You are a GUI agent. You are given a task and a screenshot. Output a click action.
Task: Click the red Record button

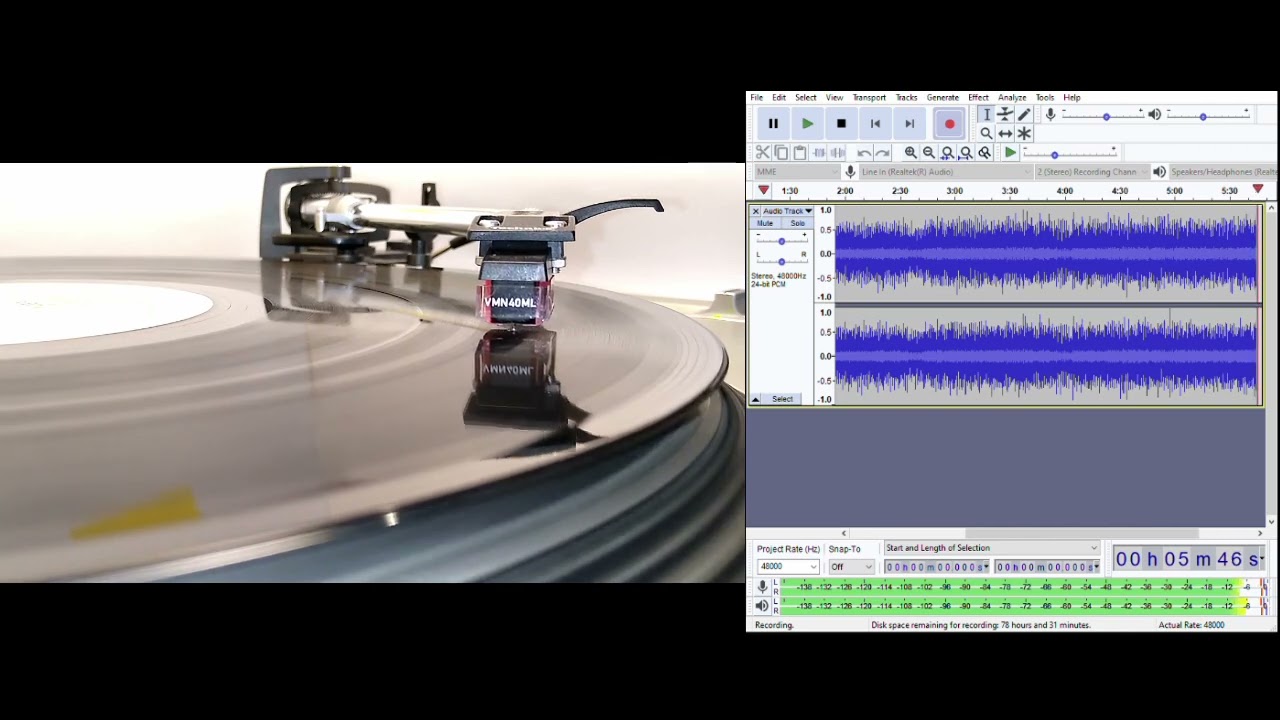coord(949,124)
